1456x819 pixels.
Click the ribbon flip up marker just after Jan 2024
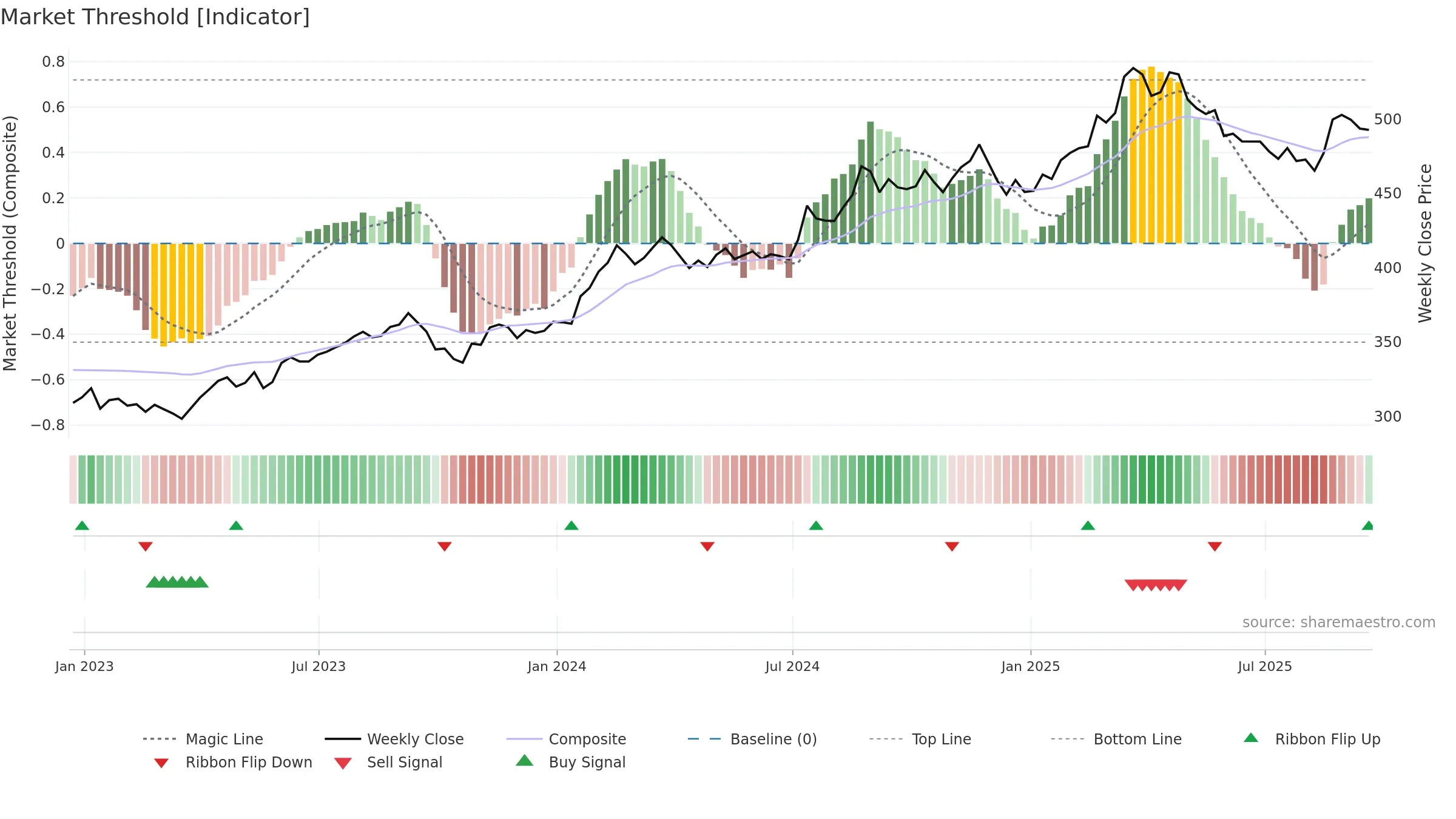pos(571,525)
